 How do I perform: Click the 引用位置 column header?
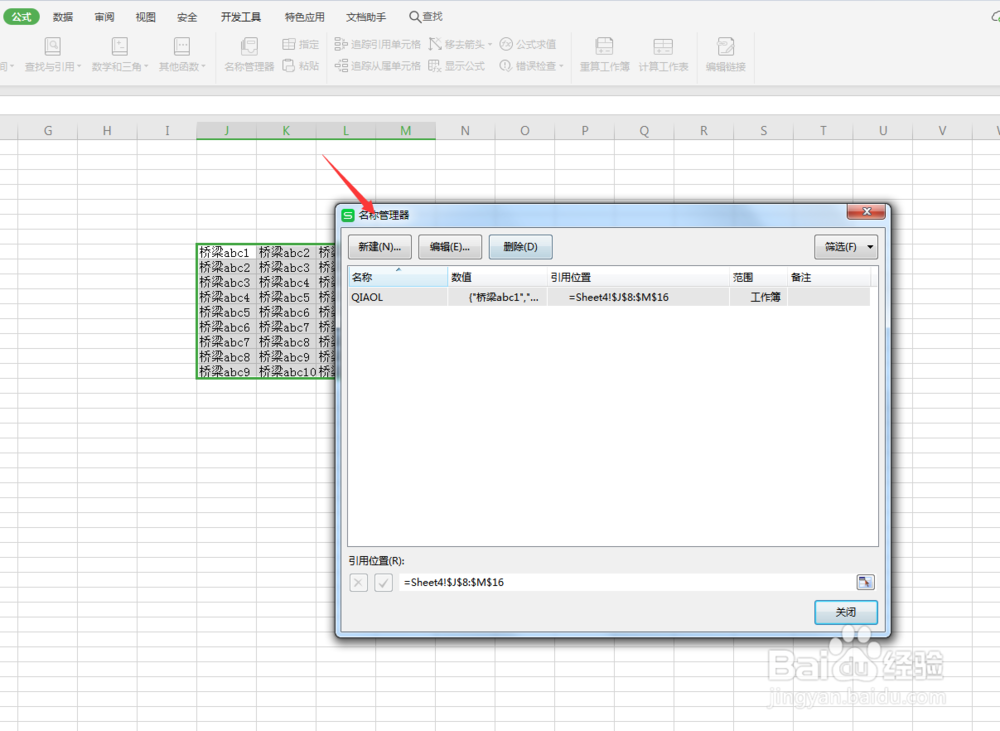coord(638,277)
